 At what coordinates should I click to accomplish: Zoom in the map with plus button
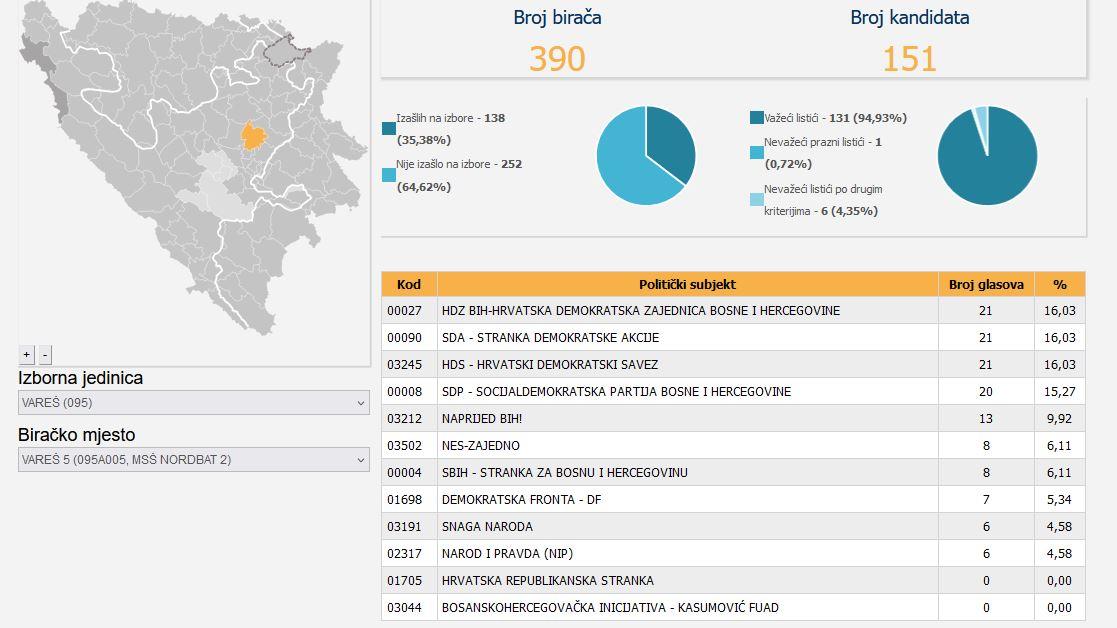pos(26,355)
